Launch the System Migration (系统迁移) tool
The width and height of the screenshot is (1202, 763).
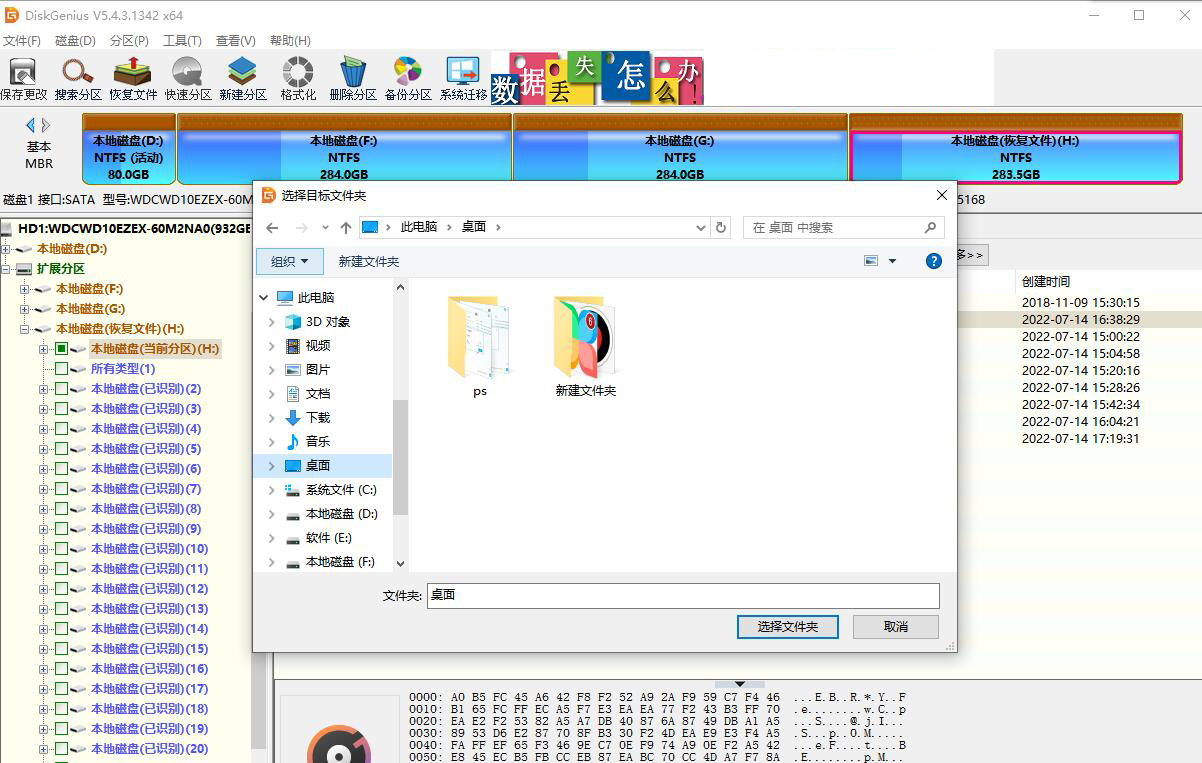click(463, 79)
